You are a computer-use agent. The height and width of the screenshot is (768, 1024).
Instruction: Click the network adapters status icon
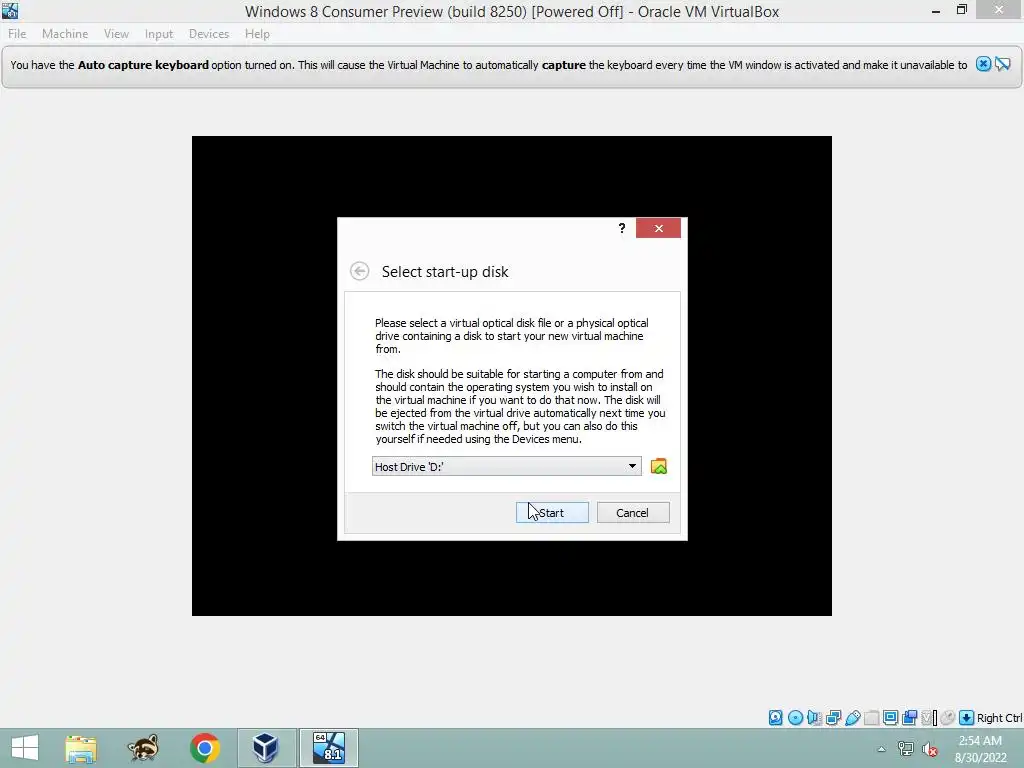coord(833,718)
